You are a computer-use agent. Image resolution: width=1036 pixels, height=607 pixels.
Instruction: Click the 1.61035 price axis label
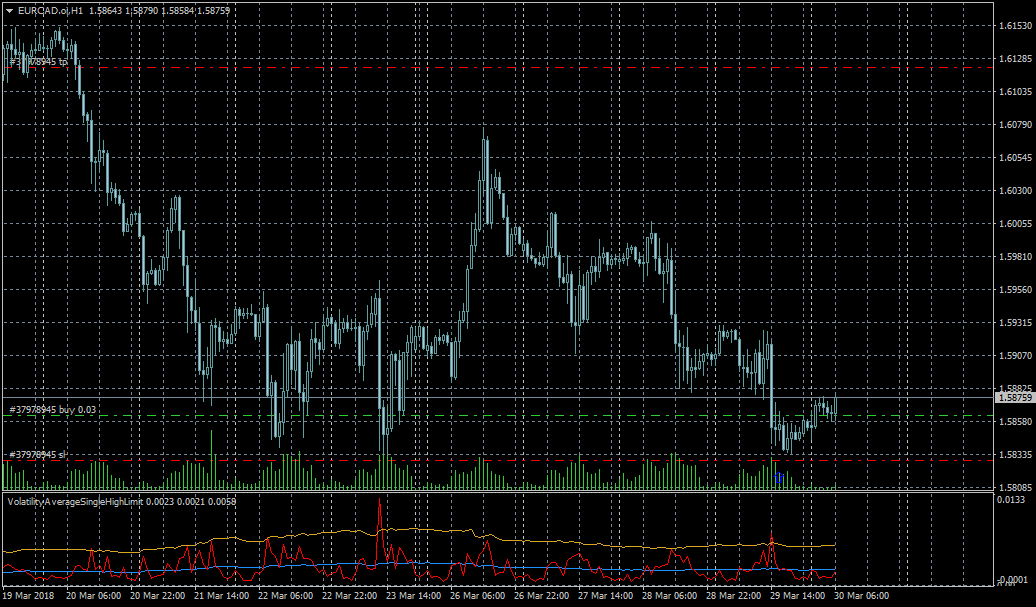click(1016, 92)
